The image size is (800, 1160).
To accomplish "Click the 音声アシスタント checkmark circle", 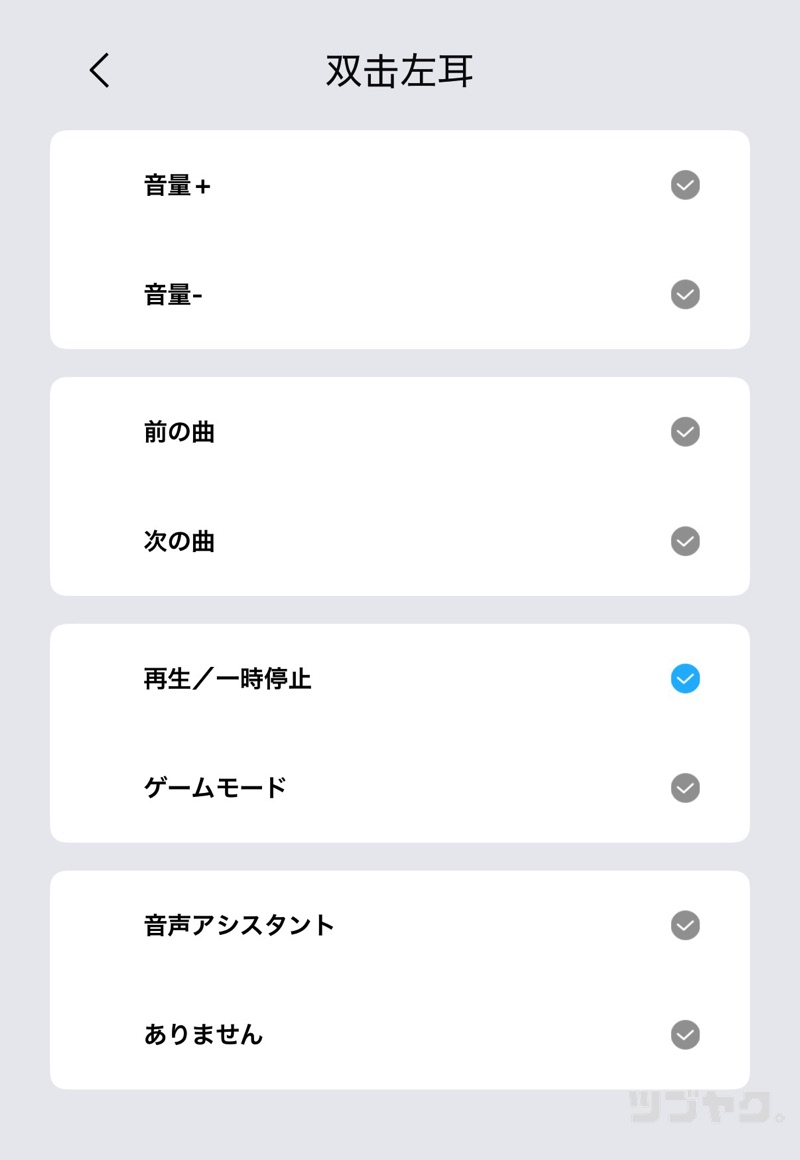I will 685,925.
